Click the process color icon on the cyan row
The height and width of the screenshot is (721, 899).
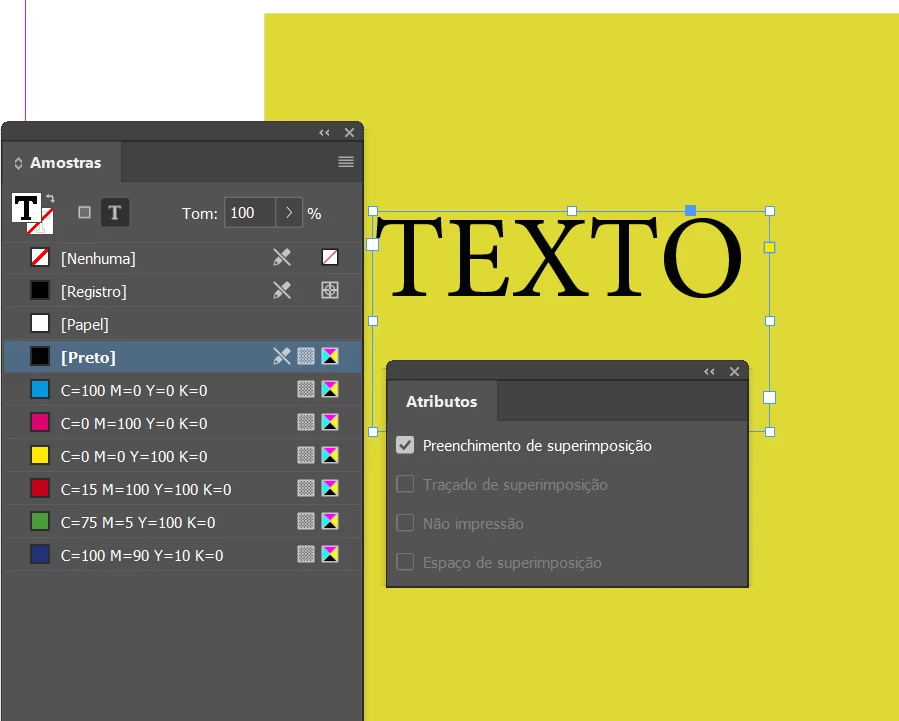(x=306, y=390)
